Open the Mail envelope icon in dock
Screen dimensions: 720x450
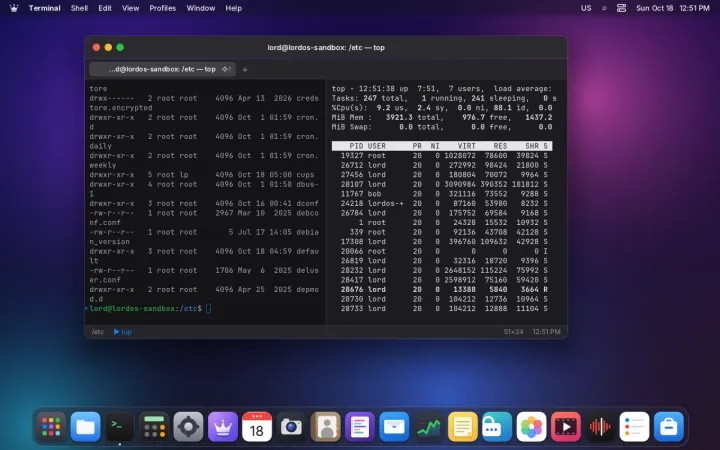[x=394, y=427]
